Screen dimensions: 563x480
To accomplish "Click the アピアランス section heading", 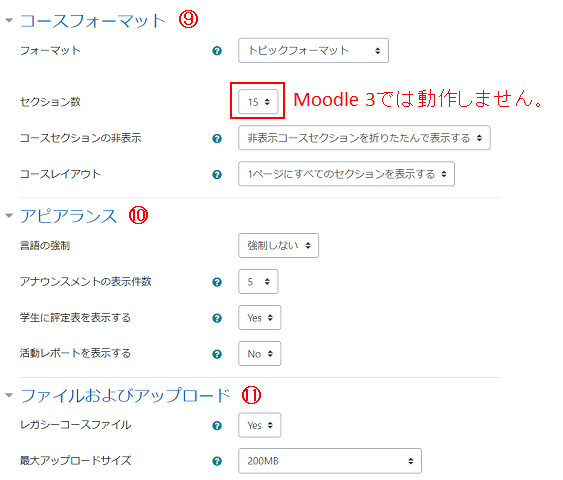I will click(69, 216).
